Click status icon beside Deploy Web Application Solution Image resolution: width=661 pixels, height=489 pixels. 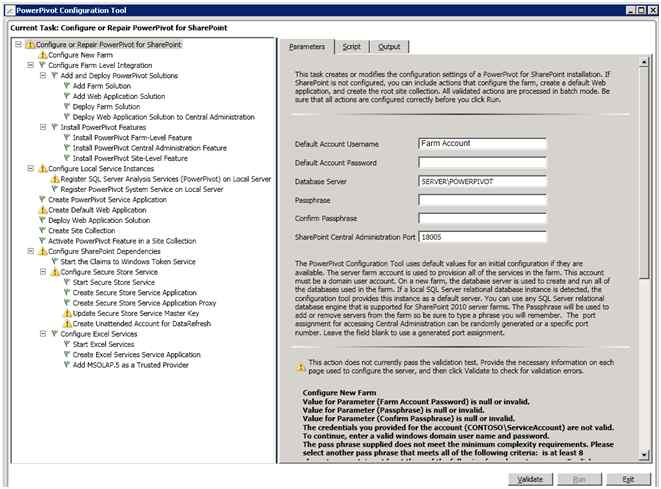[x=42, y=220]
